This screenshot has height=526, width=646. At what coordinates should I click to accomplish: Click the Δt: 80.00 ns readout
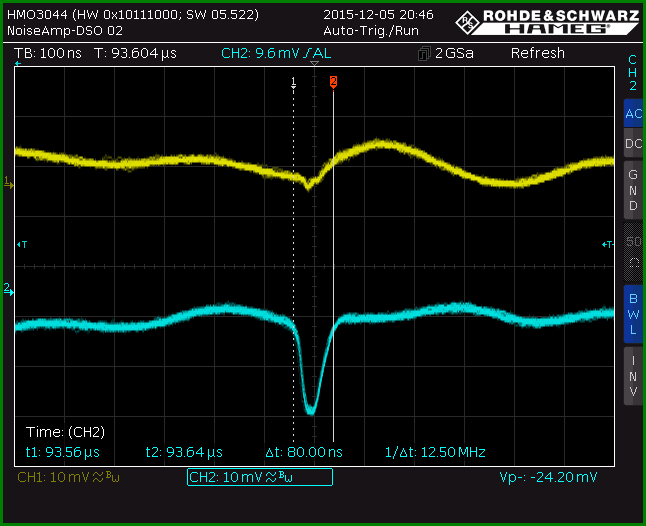304,452
